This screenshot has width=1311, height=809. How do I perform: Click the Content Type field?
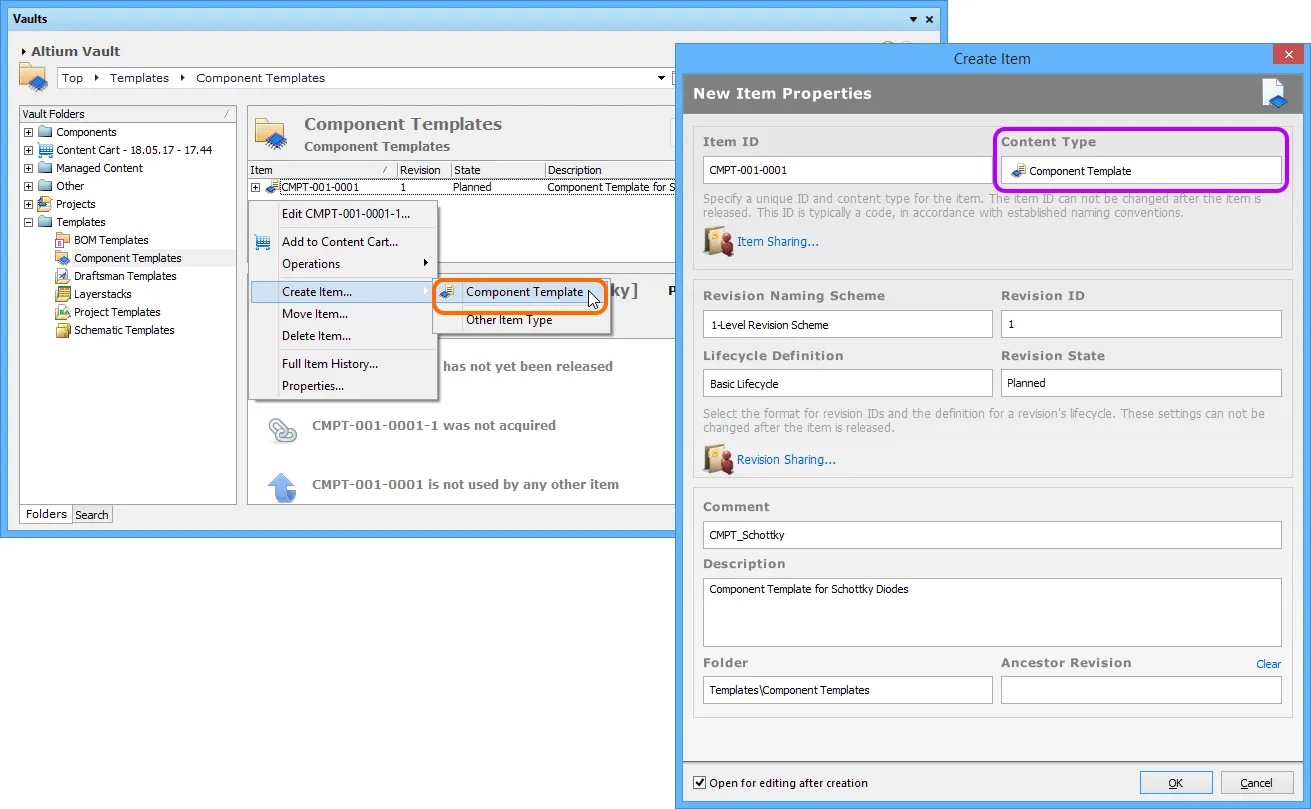pos(1141,171)
